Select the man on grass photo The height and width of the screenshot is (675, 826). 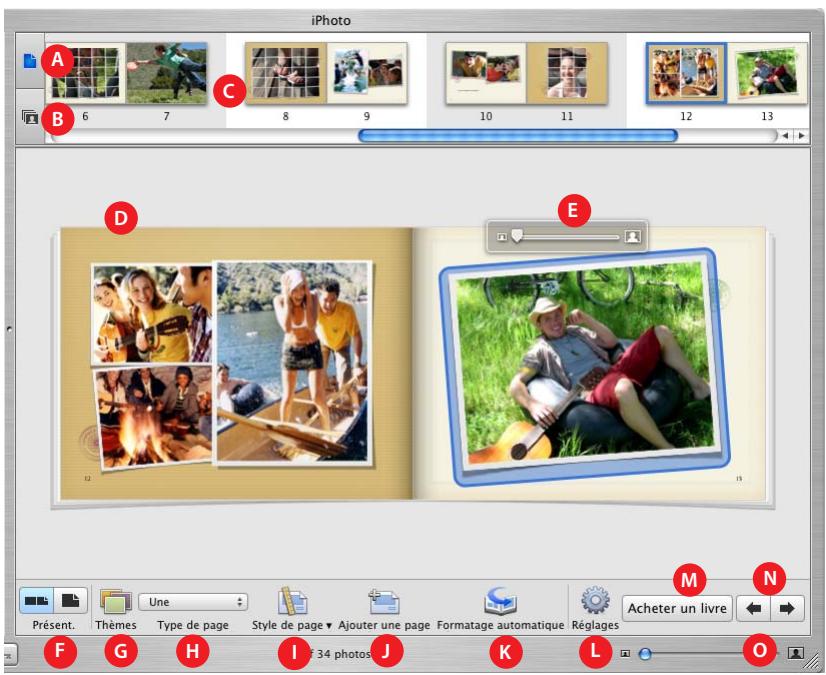coord(584,366)
